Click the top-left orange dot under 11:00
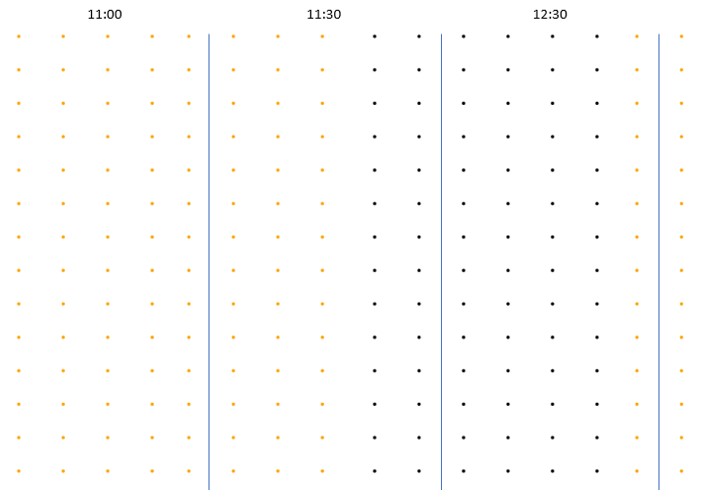 (18, 37)
